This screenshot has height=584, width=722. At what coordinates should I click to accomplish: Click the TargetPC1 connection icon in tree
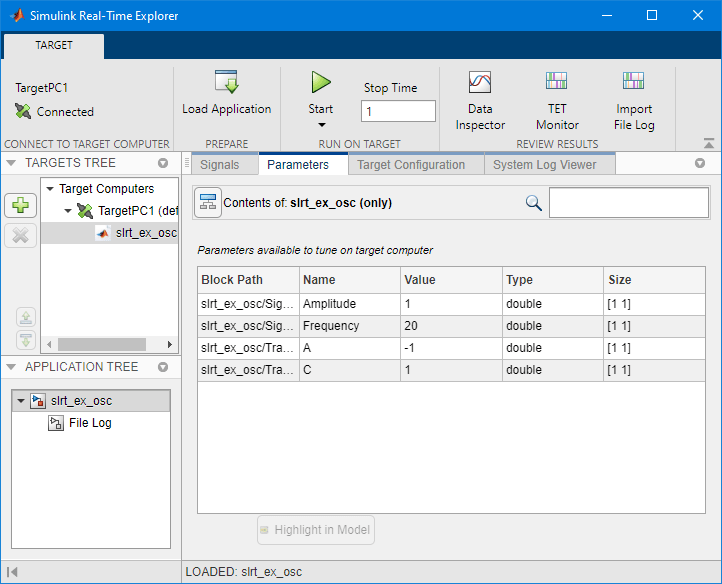pos(84,211)
